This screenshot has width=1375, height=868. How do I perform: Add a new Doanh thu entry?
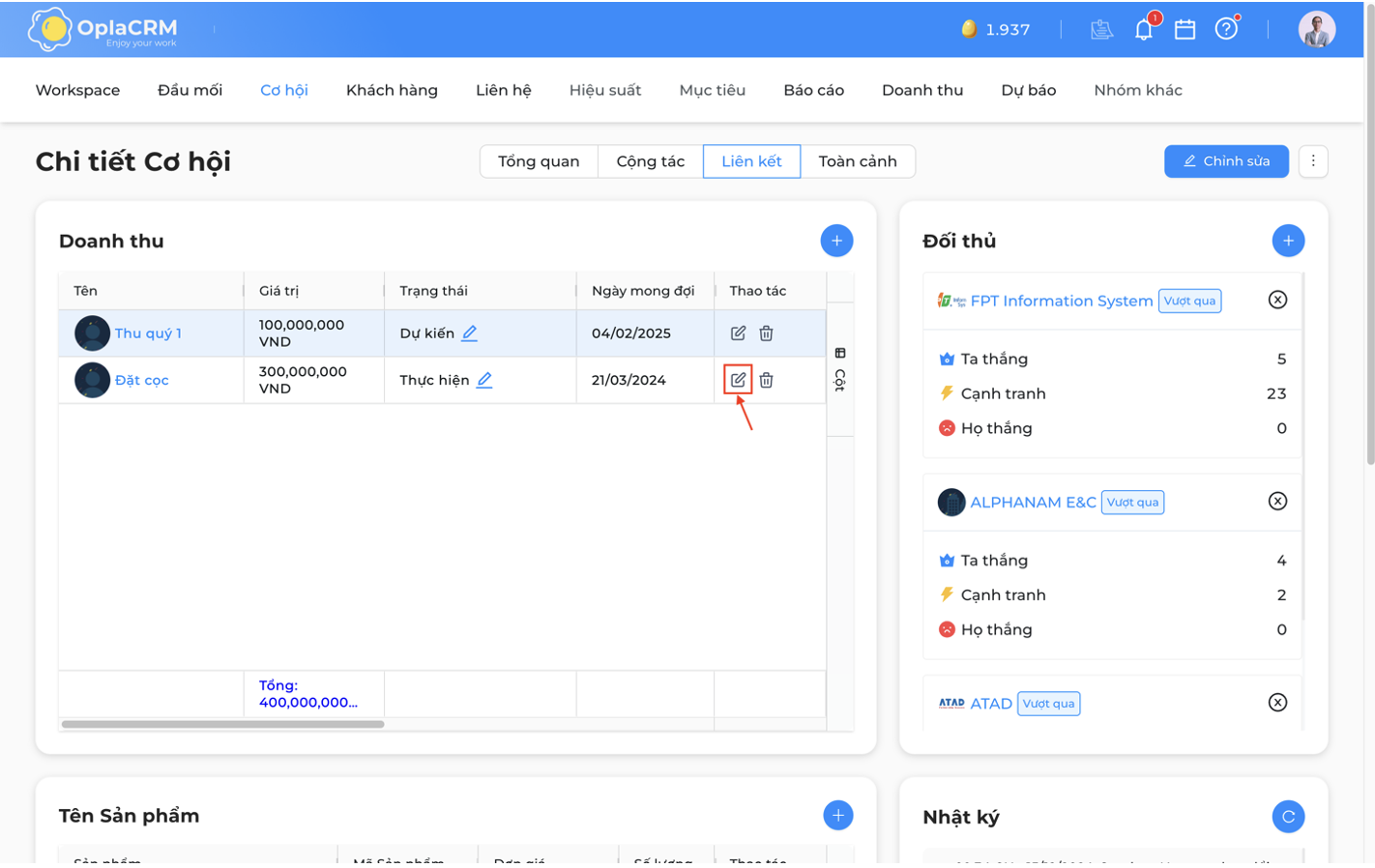pyautogui.click(x=836, y=241)
